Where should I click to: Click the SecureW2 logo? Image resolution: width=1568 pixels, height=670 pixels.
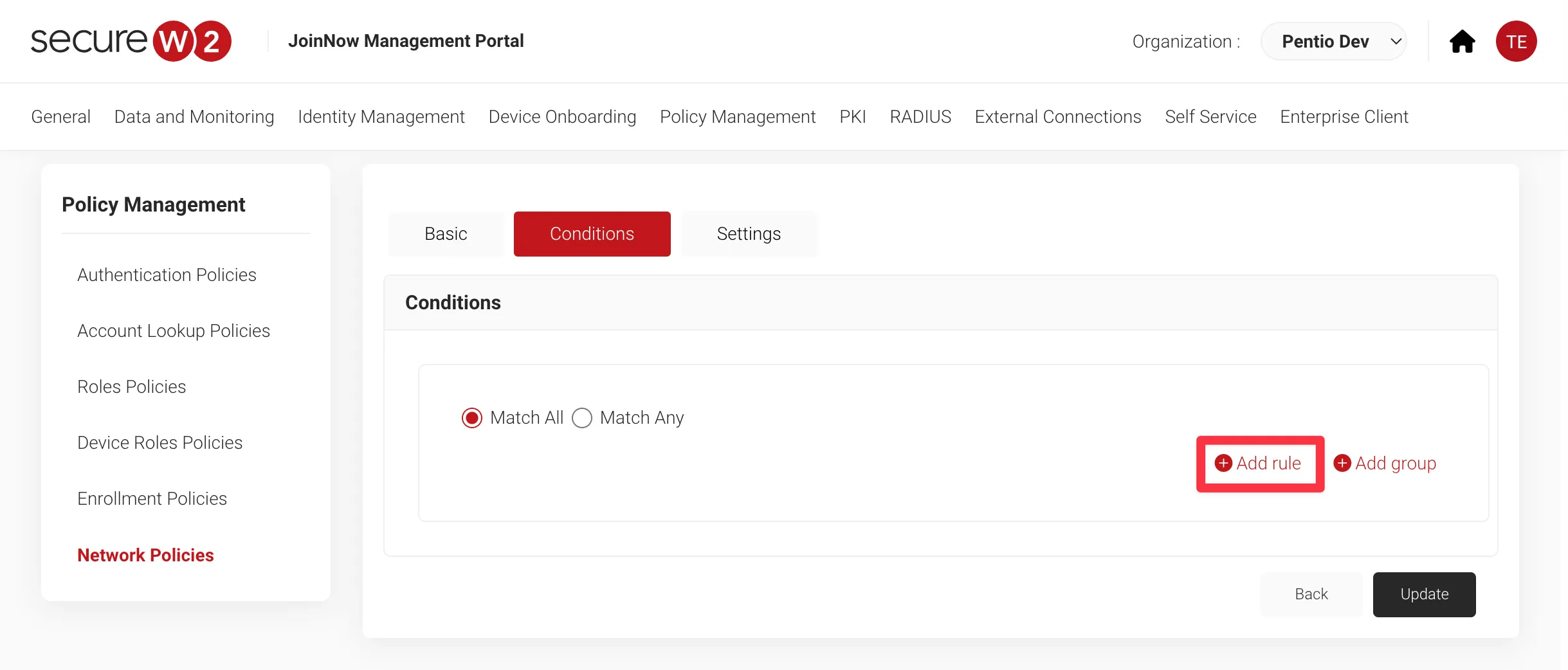point(131,41)
